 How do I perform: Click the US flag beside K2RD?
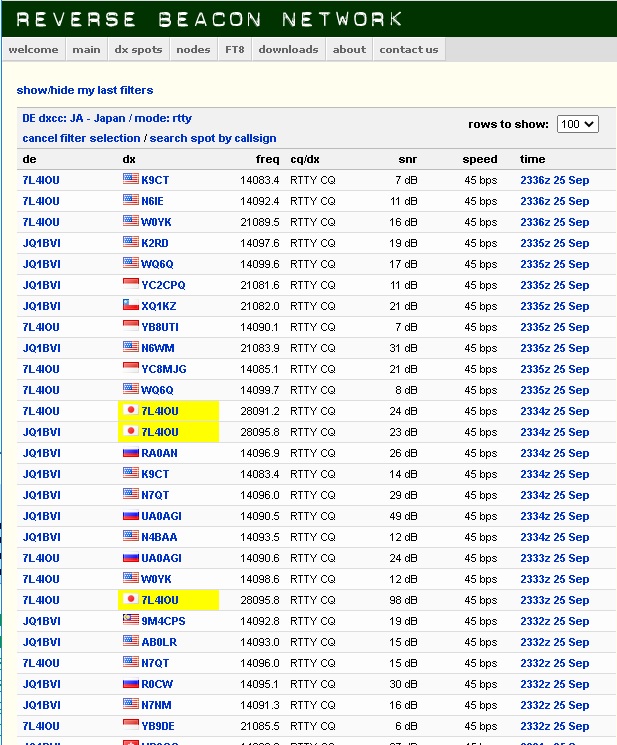click(131, 241)
